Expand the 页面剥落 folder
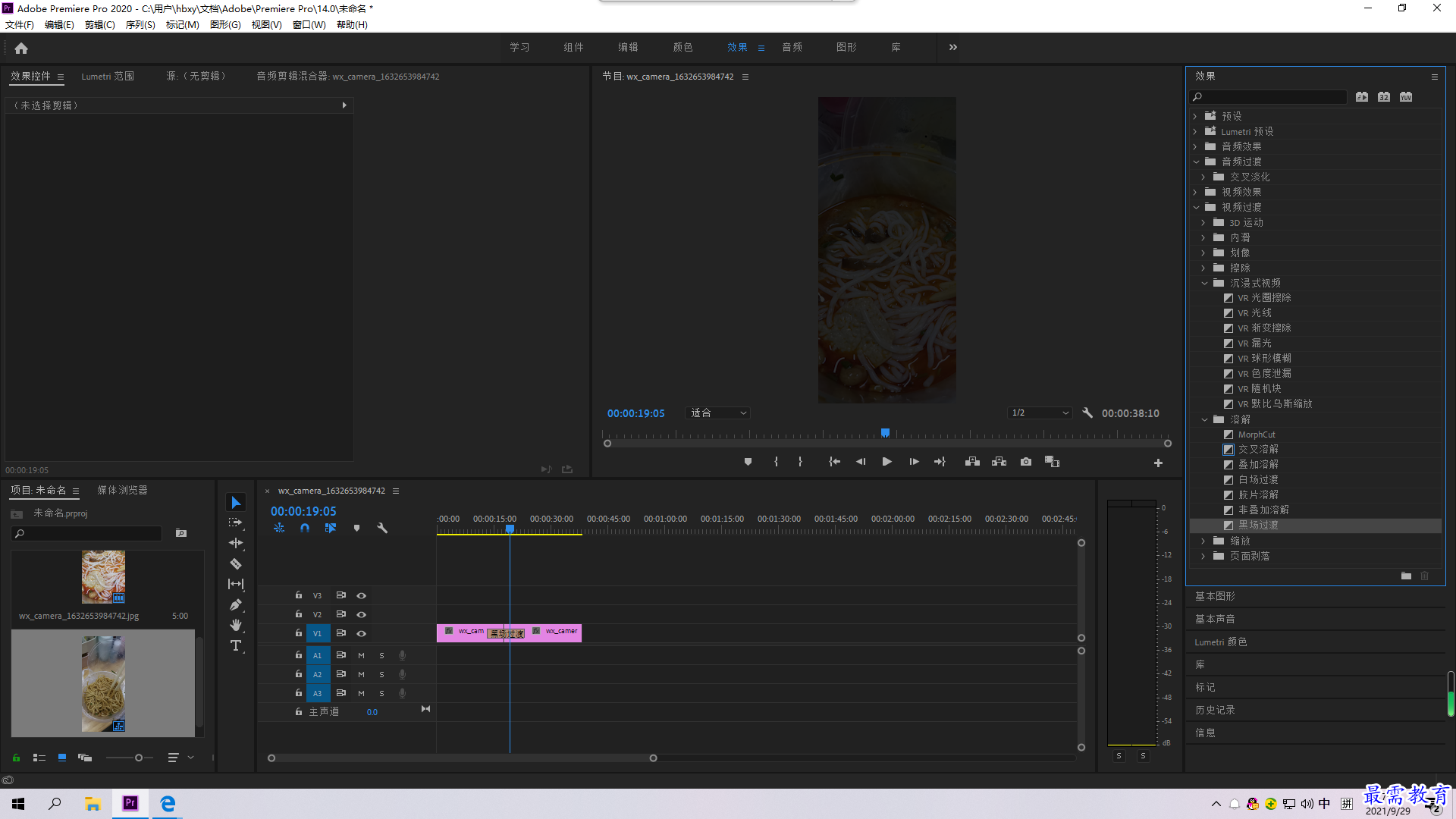This screenshot has width=1456, height=819. coord(1203,557)
